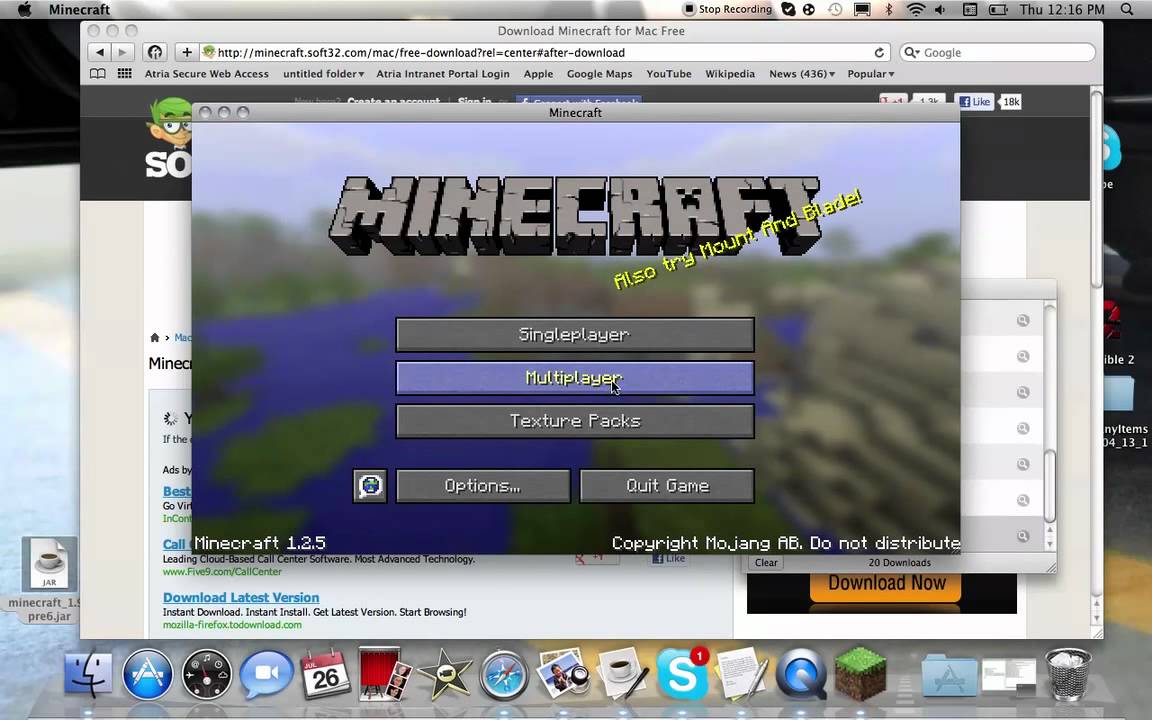Open the Google Maps bookmark
This screenshot has width=1152, height=720.
[599, 73]
